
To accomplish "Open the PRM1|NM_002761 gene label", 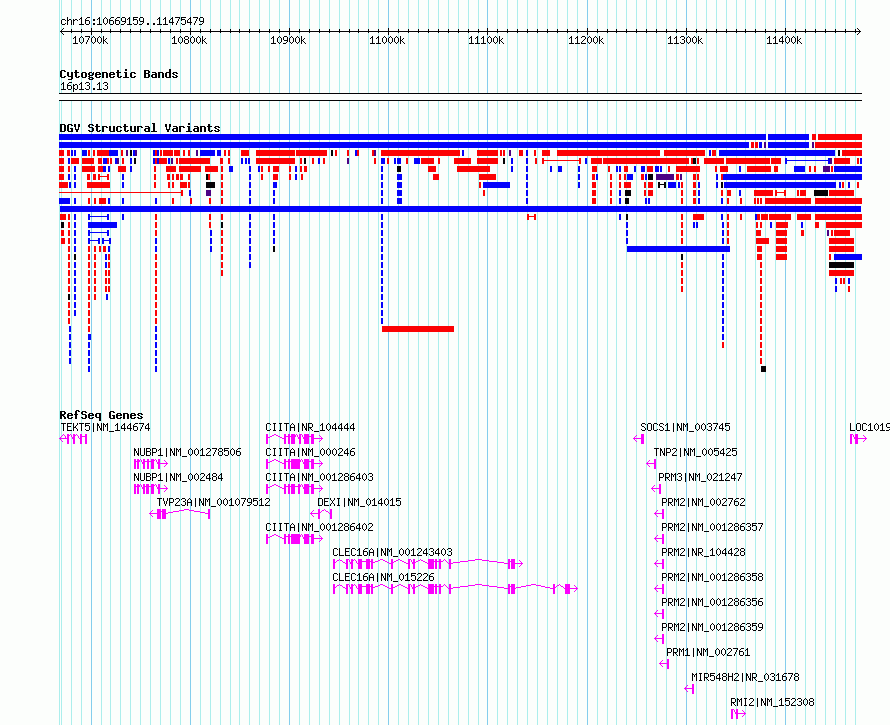I will coord(708,652).
